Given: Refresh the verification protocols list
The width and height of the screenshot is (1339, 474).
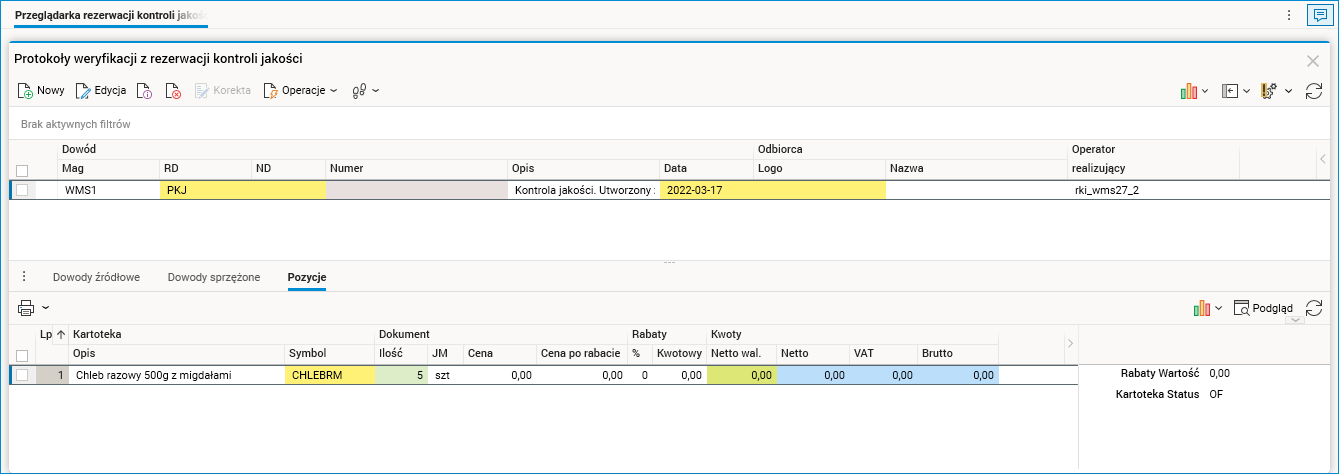Looking at the screenshot, I should pyautogui.click(x=1314, y=91).
